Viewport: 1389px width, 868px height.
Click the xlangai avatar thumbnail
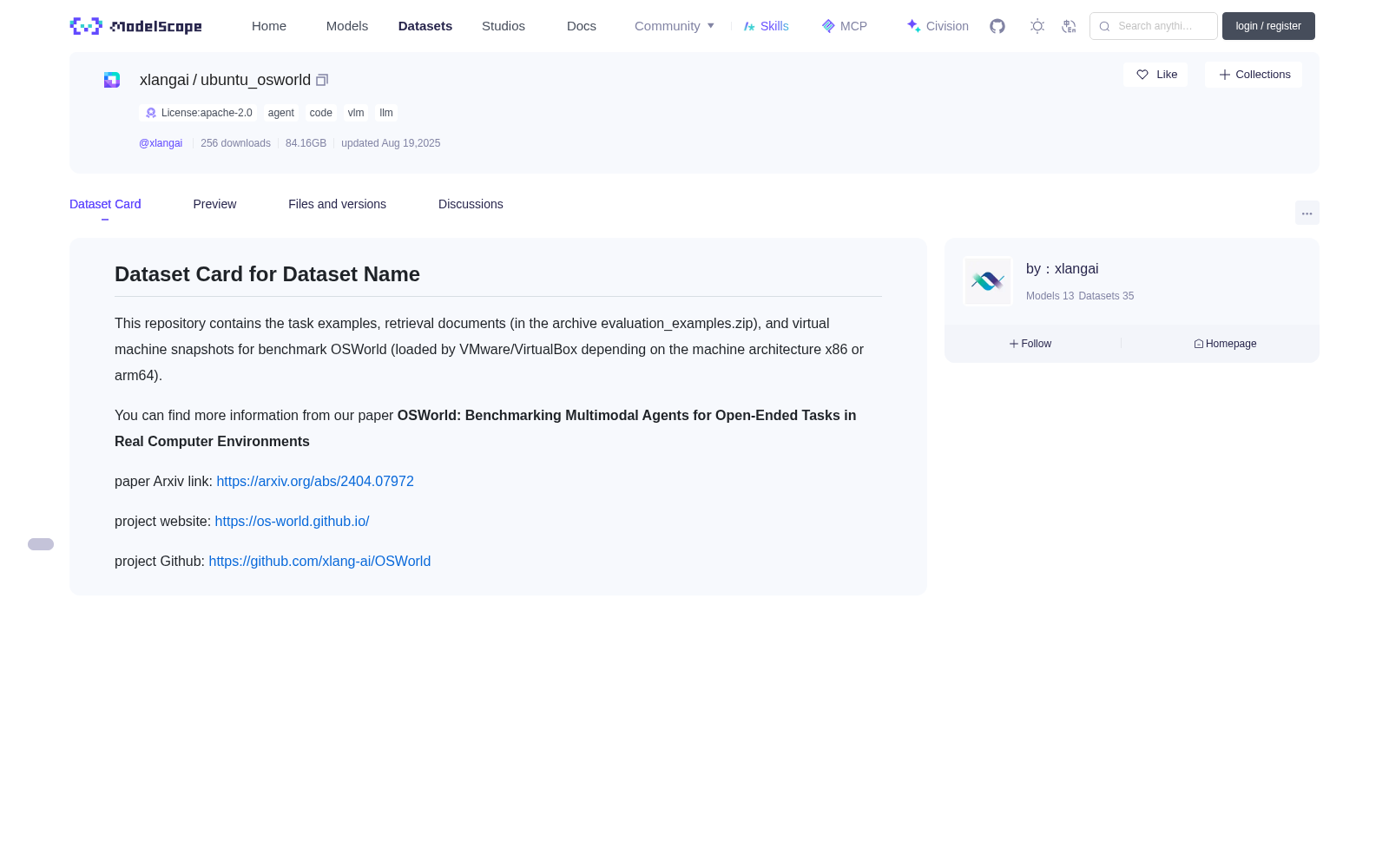click(988, 281)
